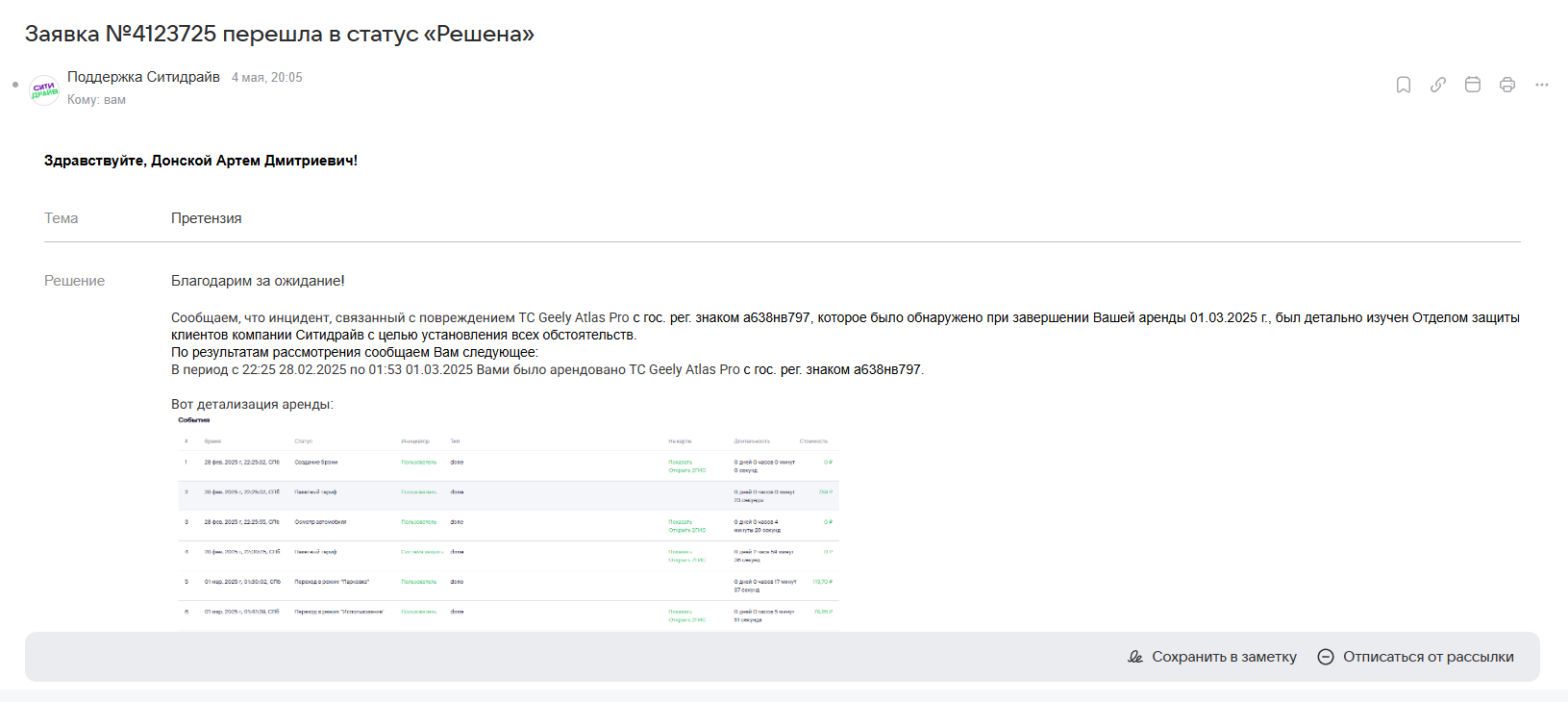Toggle the unread dot beside the sender avatar

pyautogui.click(x=15, y=85)
